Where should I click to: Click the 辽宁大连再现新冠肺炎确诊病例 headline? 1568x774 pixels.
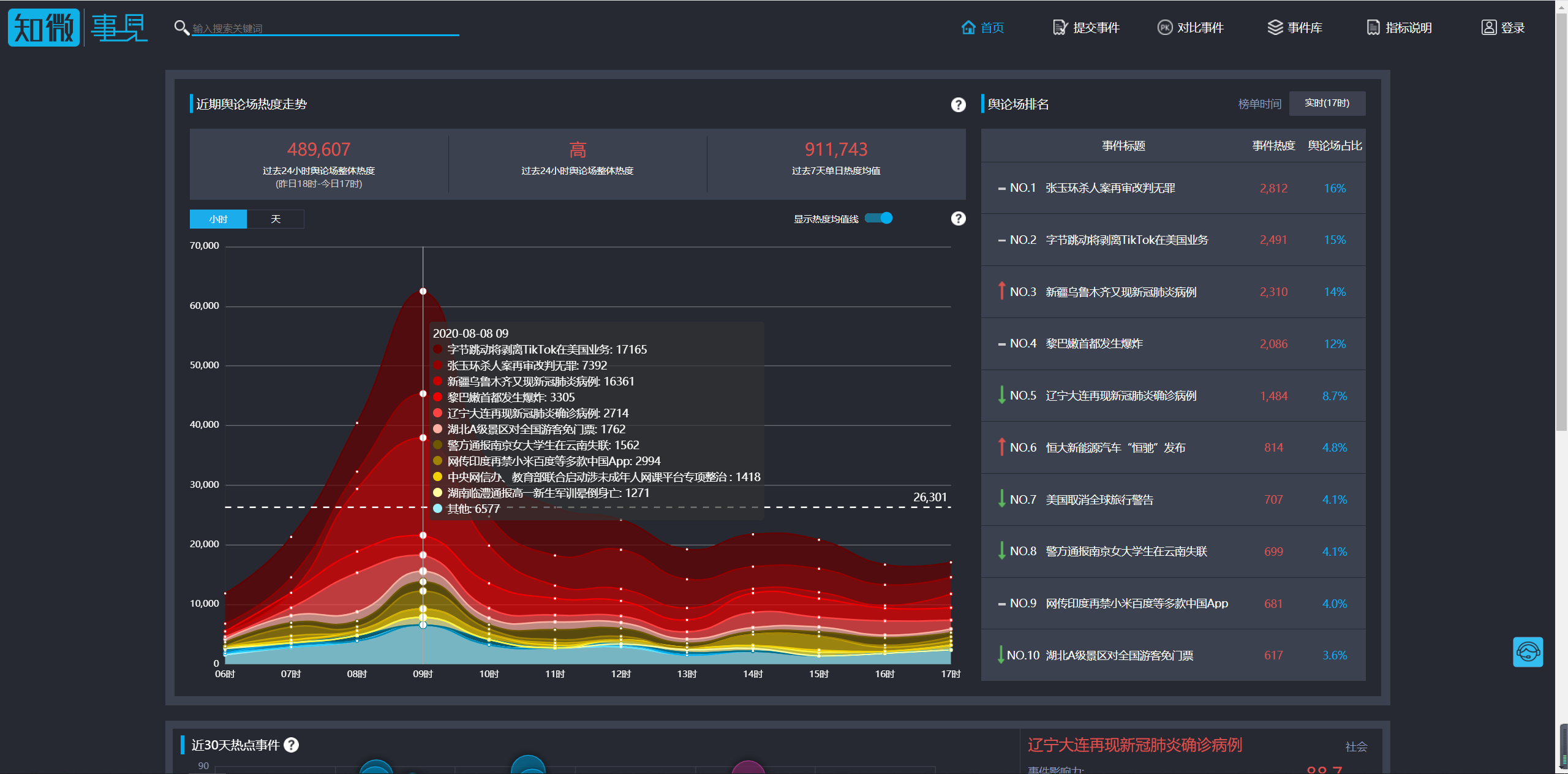coord(1134,745)
